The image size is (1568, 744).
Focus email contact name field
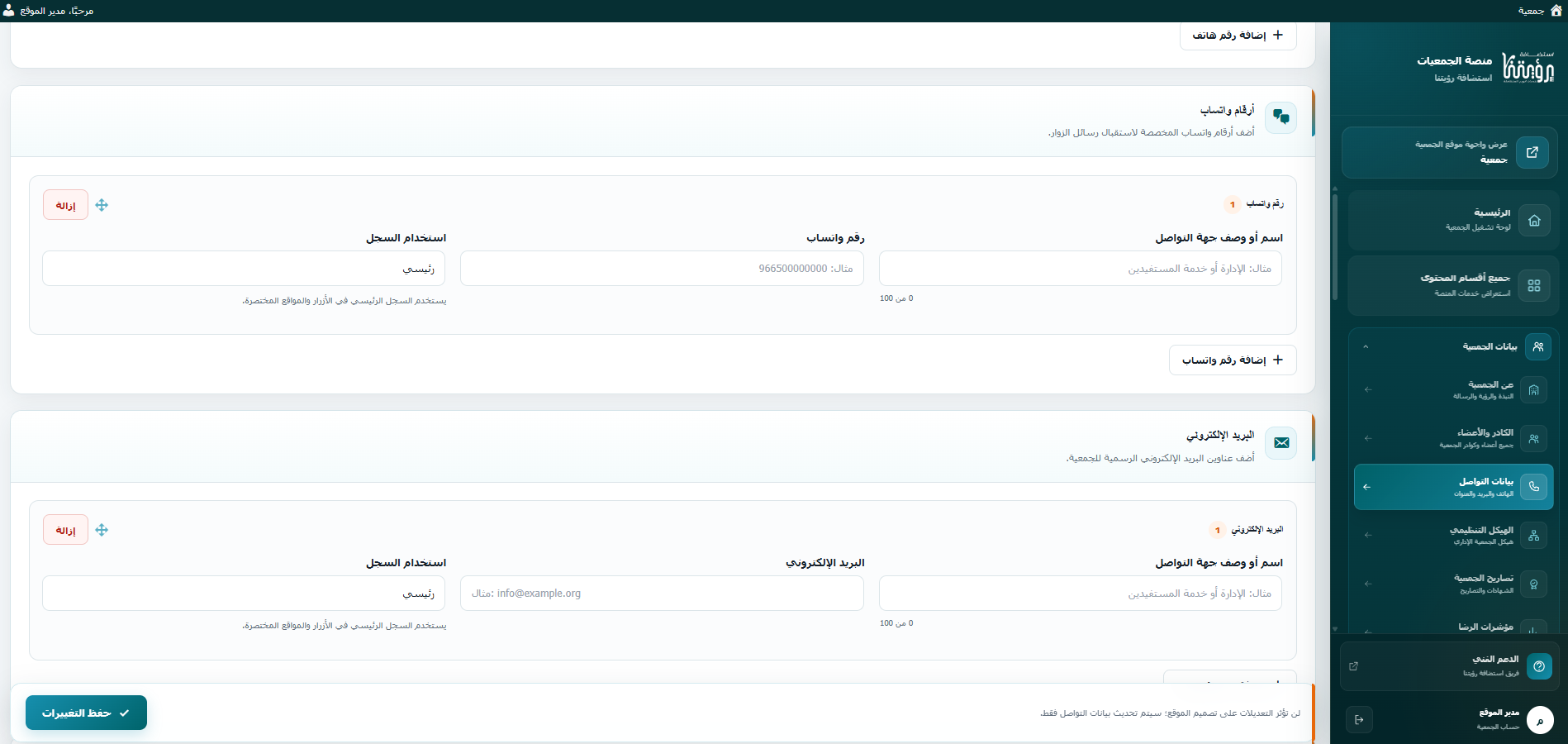(x=1081, y=594)
